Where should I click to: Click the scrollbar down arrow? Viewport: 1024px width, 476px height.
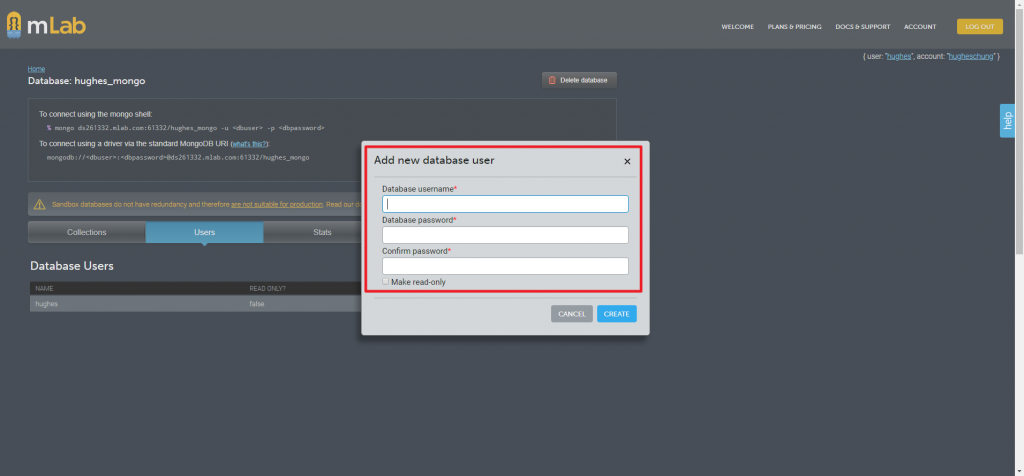pyautogui.click(x=1019, y=471)
